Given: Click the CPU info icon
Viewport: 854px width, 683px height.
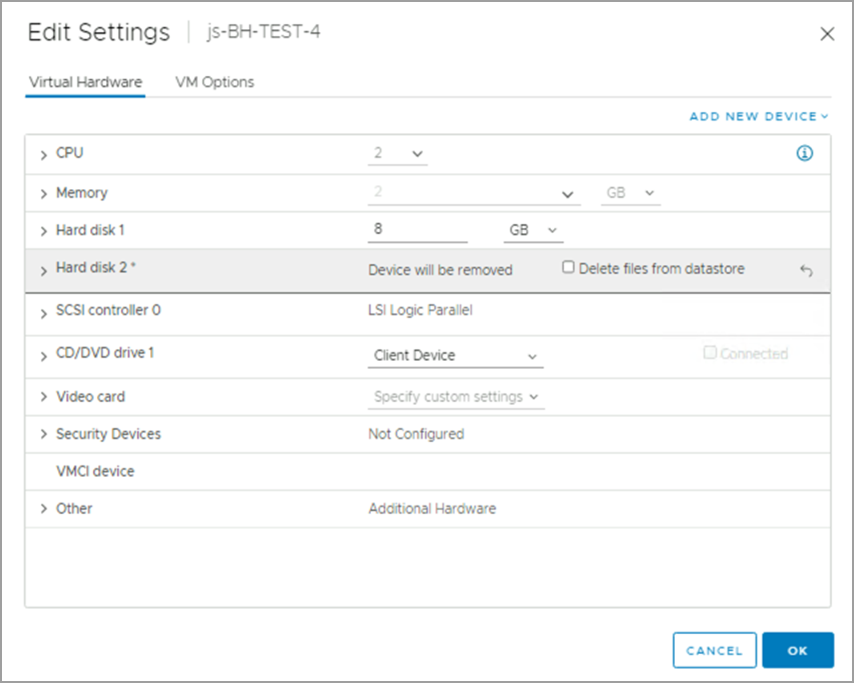Looking at the screenshot, I should pyautogui.click(x=804, y=154).
